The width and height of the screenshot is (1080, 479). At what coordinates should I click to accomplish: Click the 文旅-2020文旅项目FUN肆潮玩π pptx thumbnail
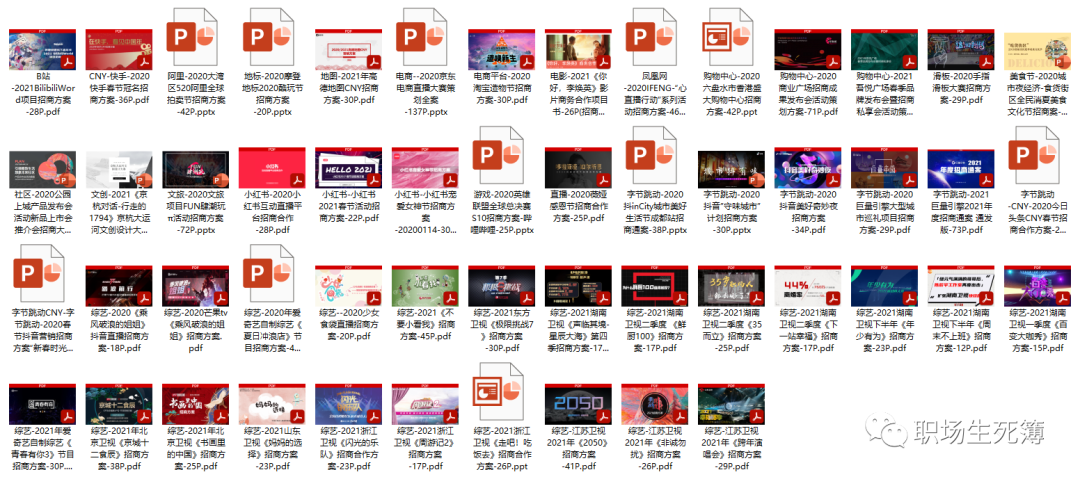[x=196, y=170]
